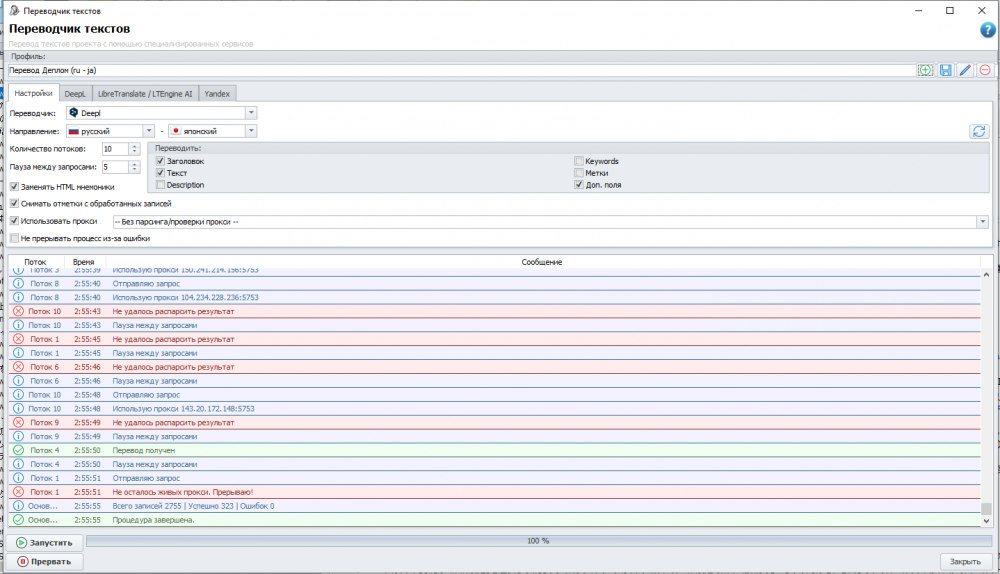Enable the Description checkbox
1000x574 pixels.
pos(160,185)
